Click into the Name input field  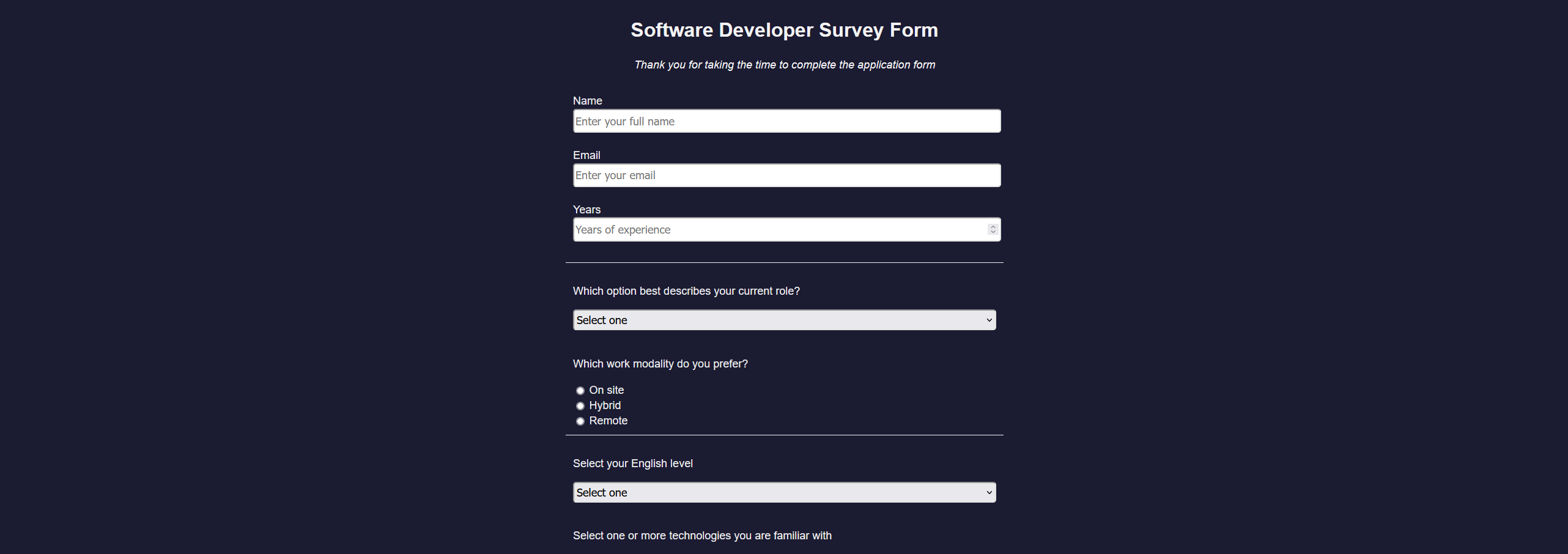pos(786,120)
